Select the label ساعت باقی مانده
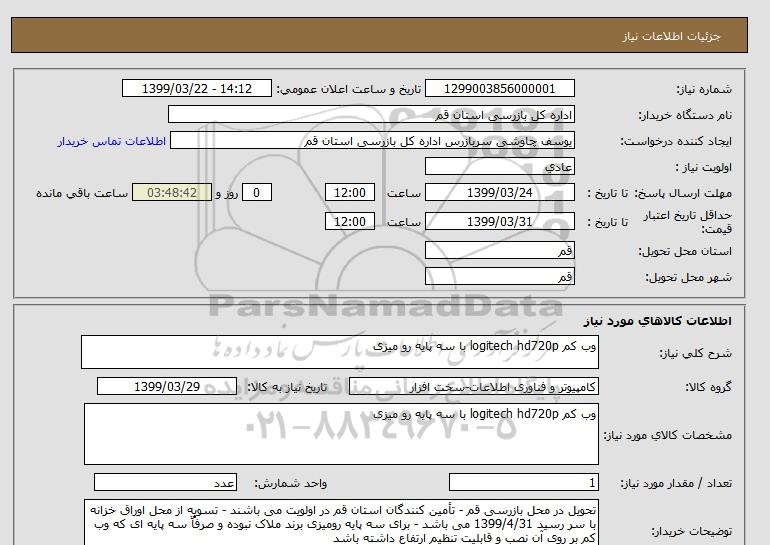Viewport: 770px width, 545px height. click(x=82, y=193)
